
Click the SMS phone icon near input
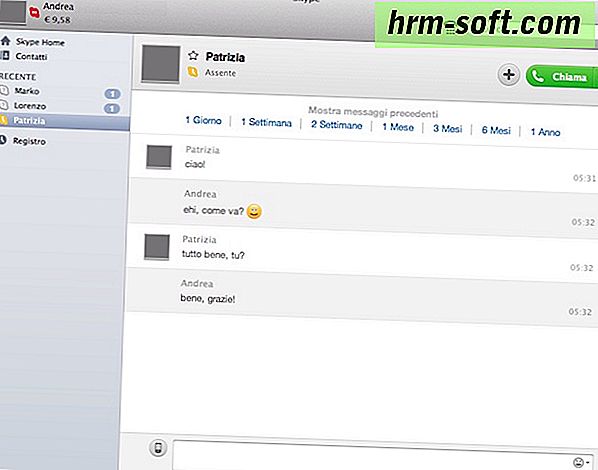[x=158, y=447]
